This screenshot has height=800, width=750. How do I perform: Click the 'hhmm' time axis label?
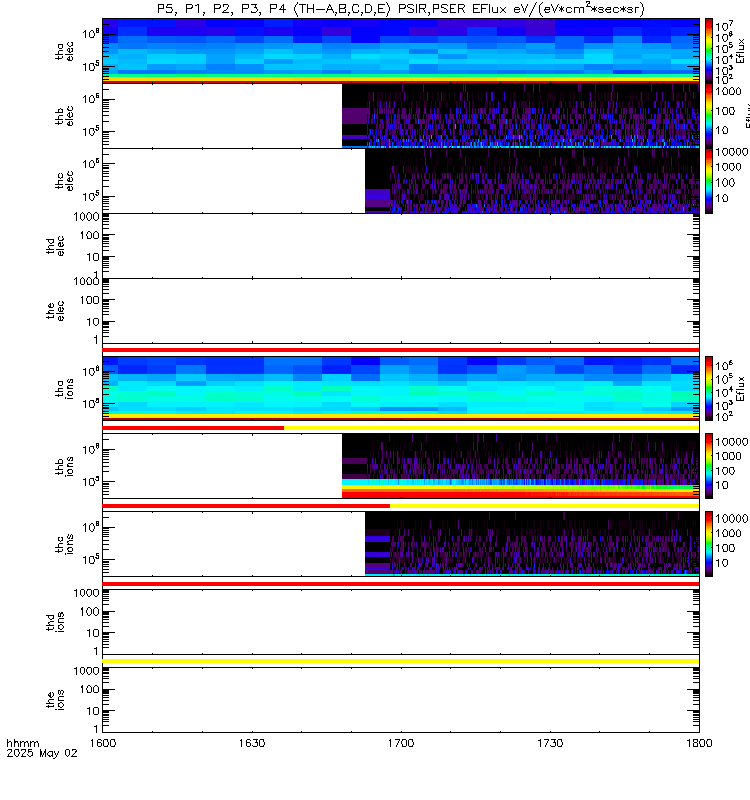[x=22, y=743]
